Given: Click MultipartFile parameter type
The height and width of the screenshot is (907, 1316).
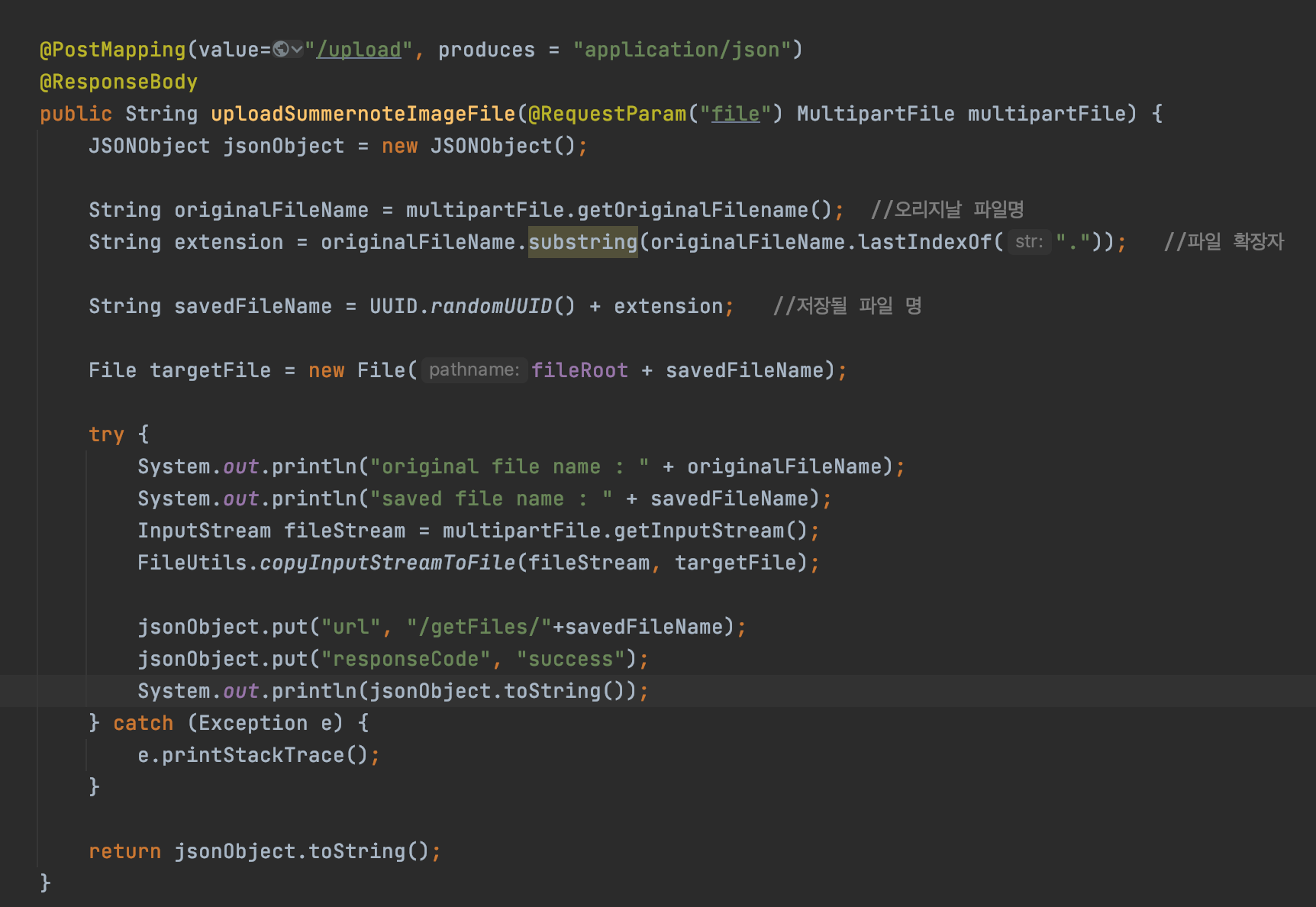Looking at the screenshot, I should tap(876, 114).
